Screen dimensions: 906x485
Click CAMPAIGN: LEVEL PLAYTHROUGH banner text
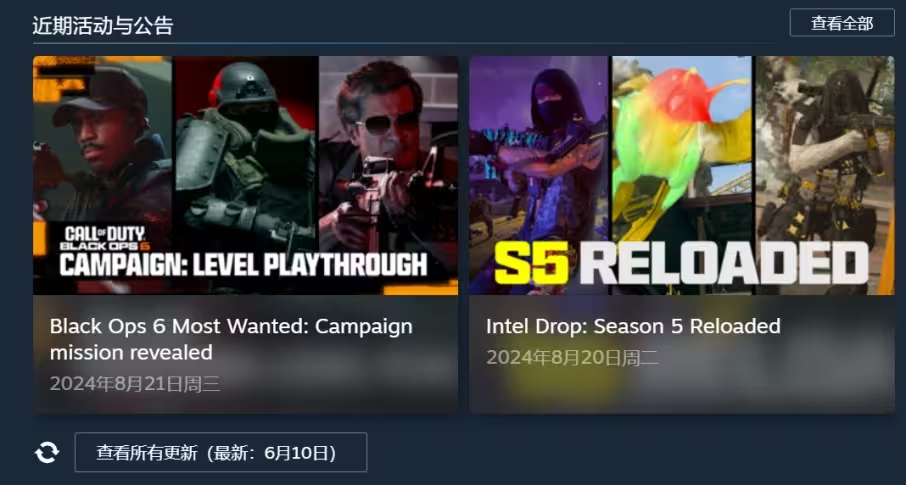coord(243,265)
